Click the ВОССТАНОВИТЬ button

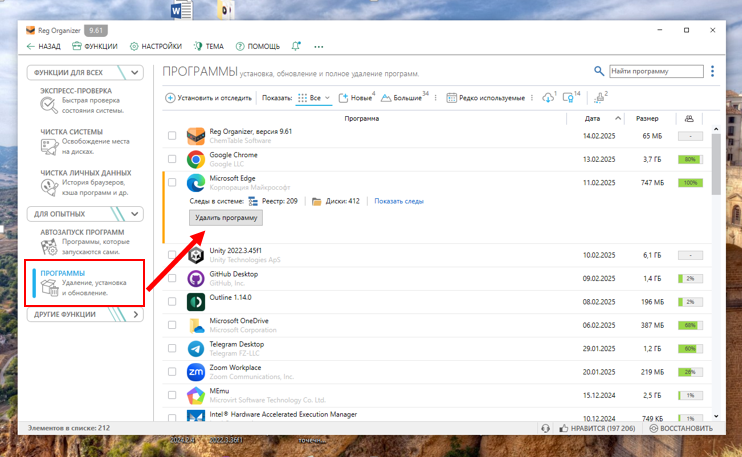point(681,428)
